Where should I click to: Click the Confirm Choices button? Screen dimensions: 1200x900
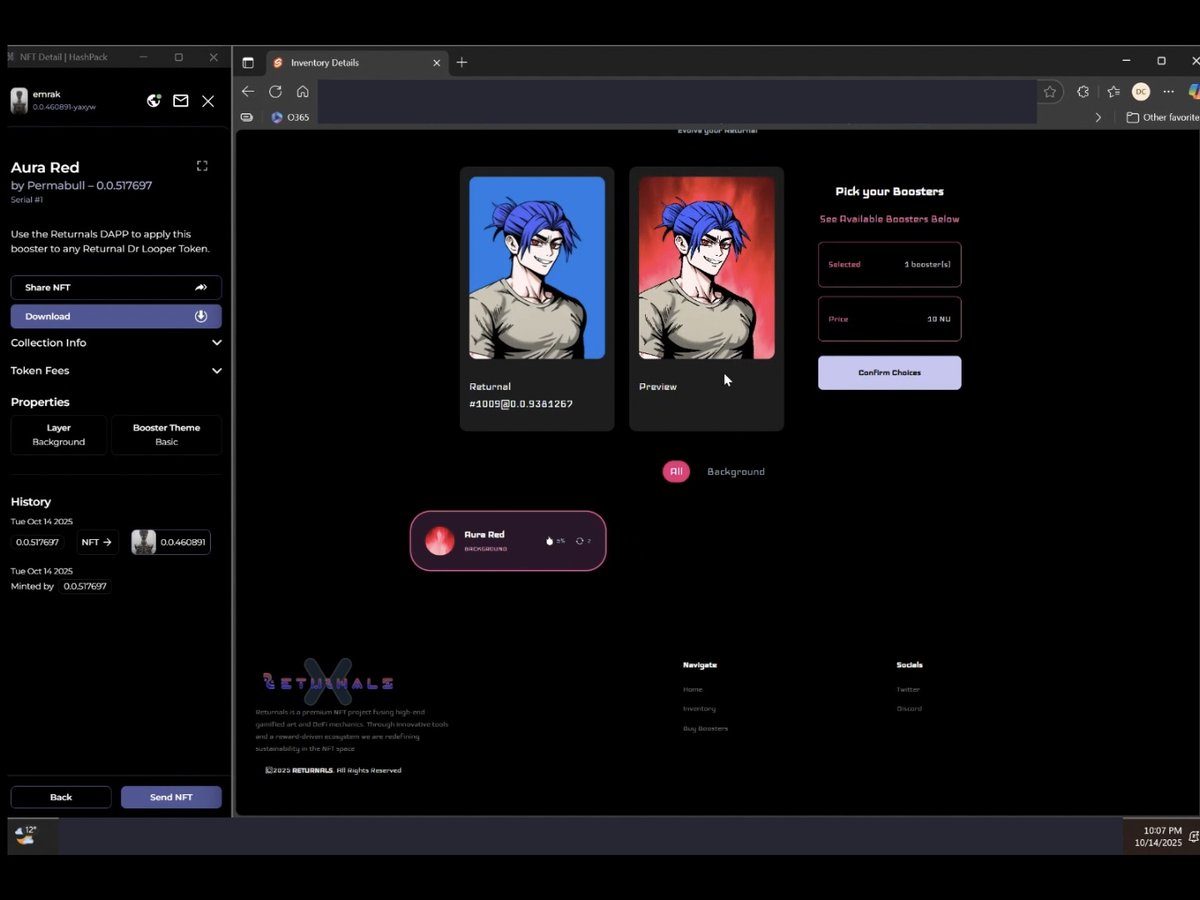click(x=889, y=373)
